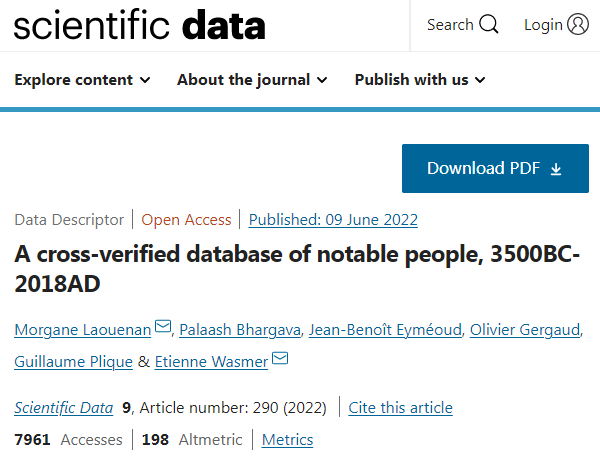Screen dimensions: 600x456
Task: Open author Guillaume Plique's link
Action: [x=74, y=361]
